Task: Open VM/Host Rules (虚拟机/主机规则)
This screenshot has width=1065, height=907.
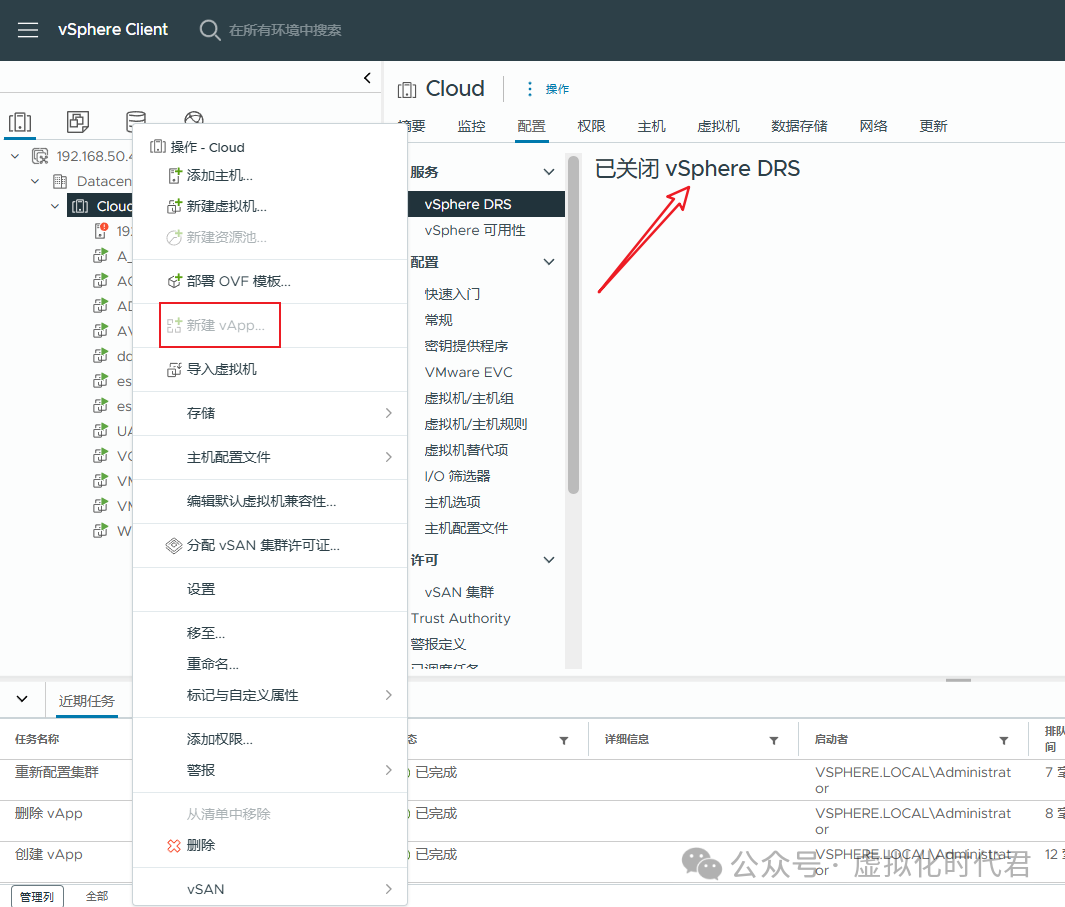Action: coord(476,424)
